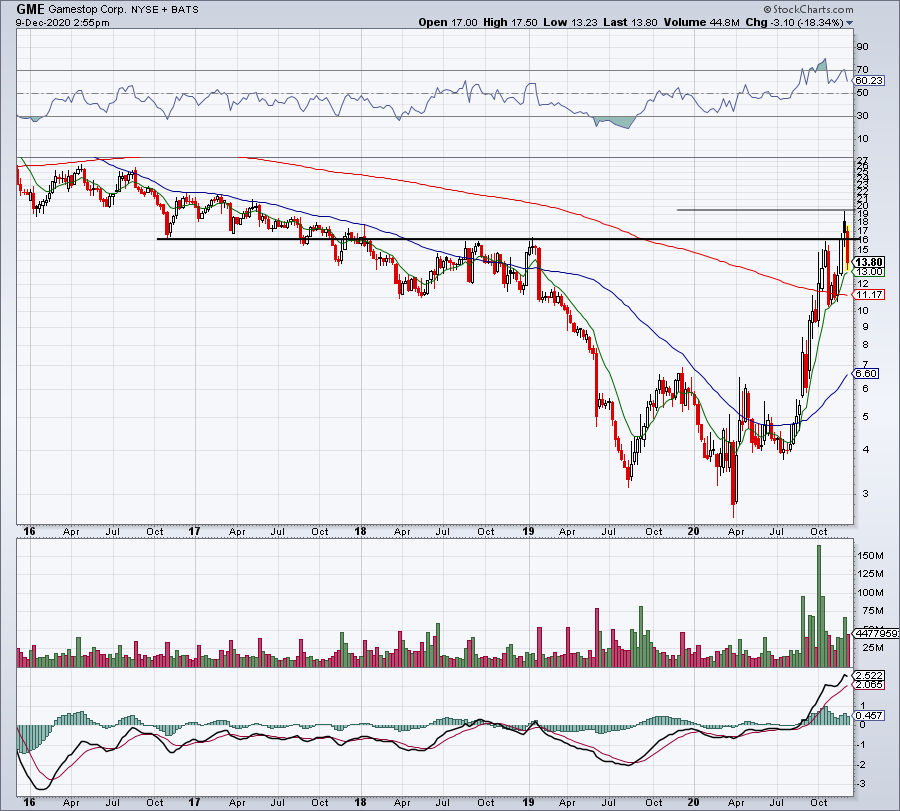Select the 'Gamestop Corp. NYSE + BATS' title text
This screenshot has height=811, width=900.
click(123, 9)
